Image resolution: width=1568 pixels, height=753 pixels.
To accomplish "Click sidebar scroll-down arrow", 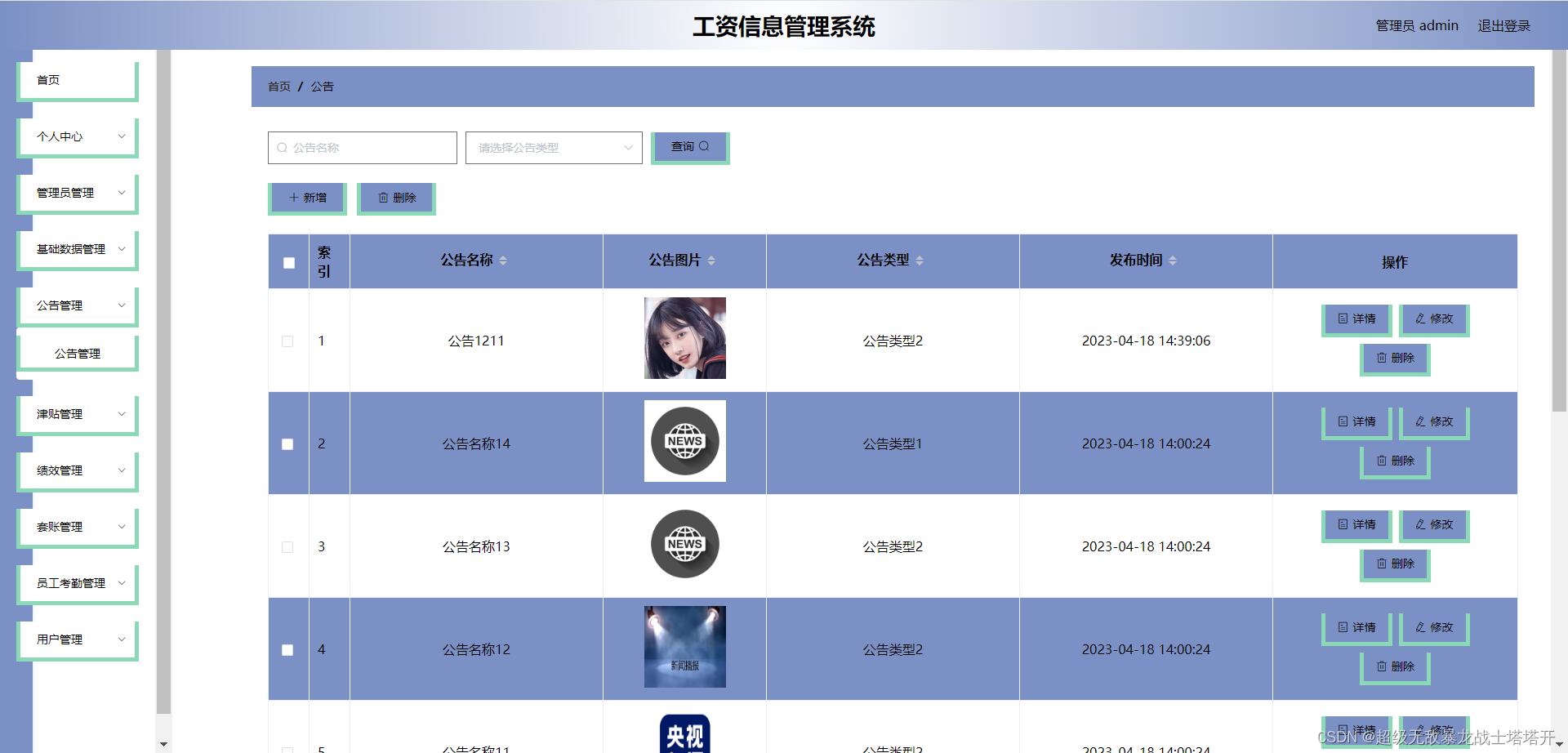I will coord(163,745).
